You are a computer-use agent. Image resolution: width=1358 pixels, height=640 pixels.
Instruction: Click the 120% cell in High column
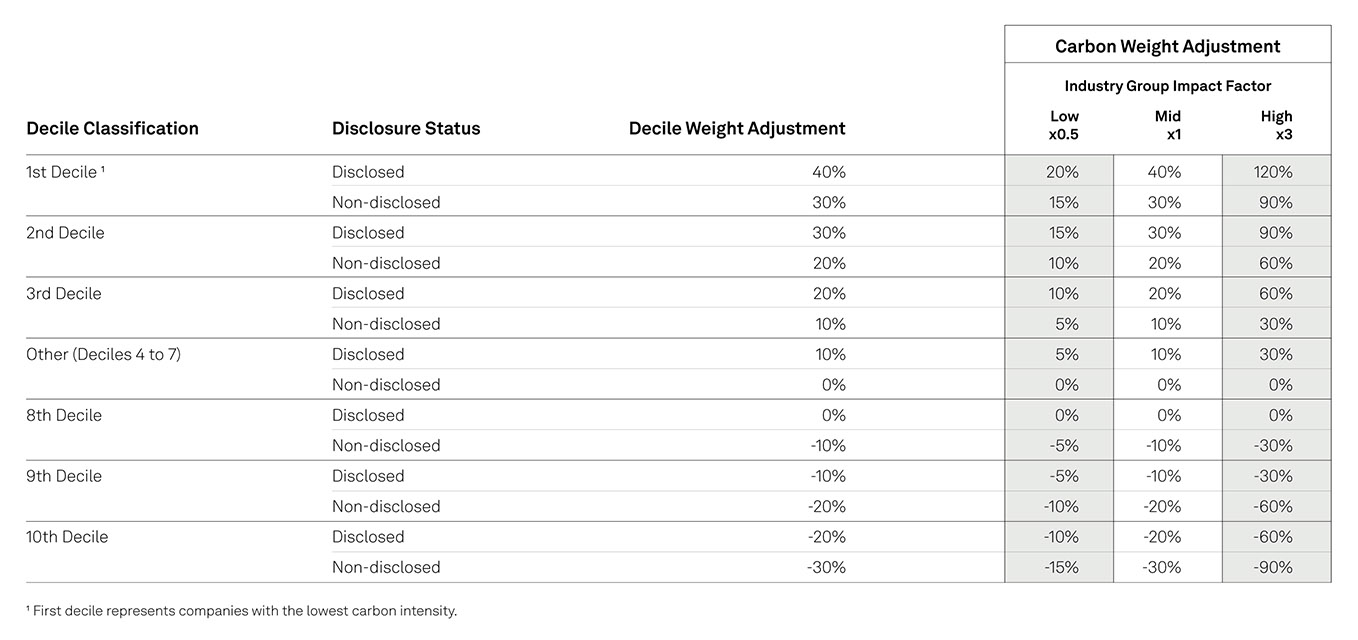click(1273, 172)
